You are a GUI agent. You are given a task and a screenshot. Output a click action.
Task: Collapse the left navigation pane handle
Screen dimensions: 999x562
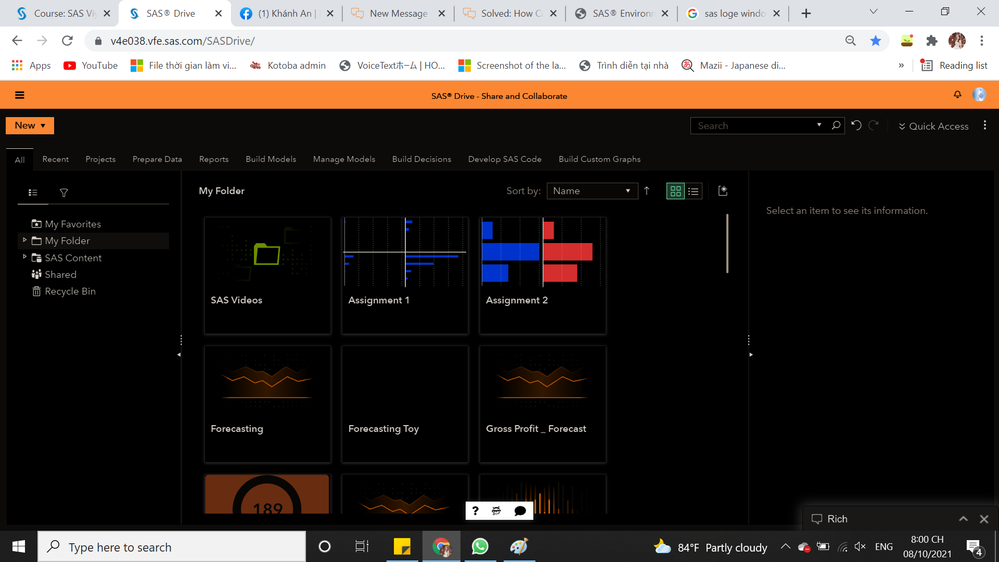coord(179,354)
